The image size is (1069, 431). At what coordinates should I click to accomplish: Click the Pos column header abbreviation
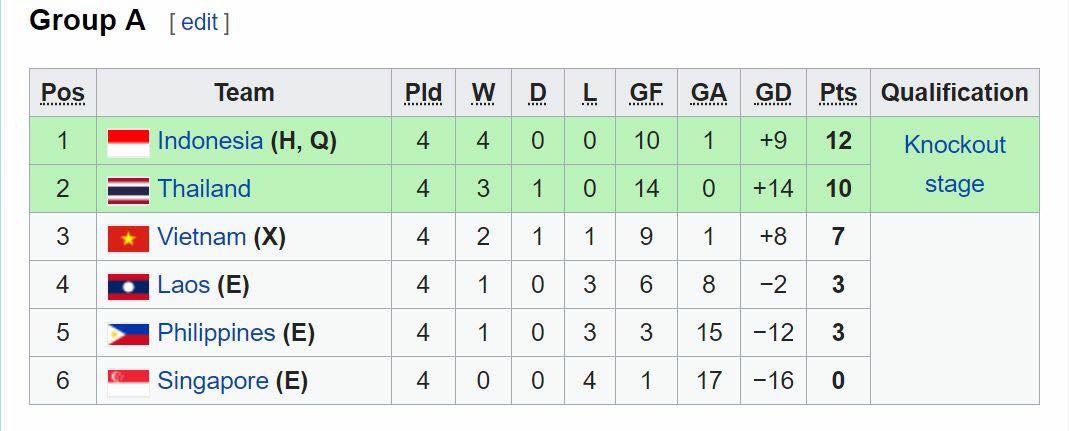(63, 93)
